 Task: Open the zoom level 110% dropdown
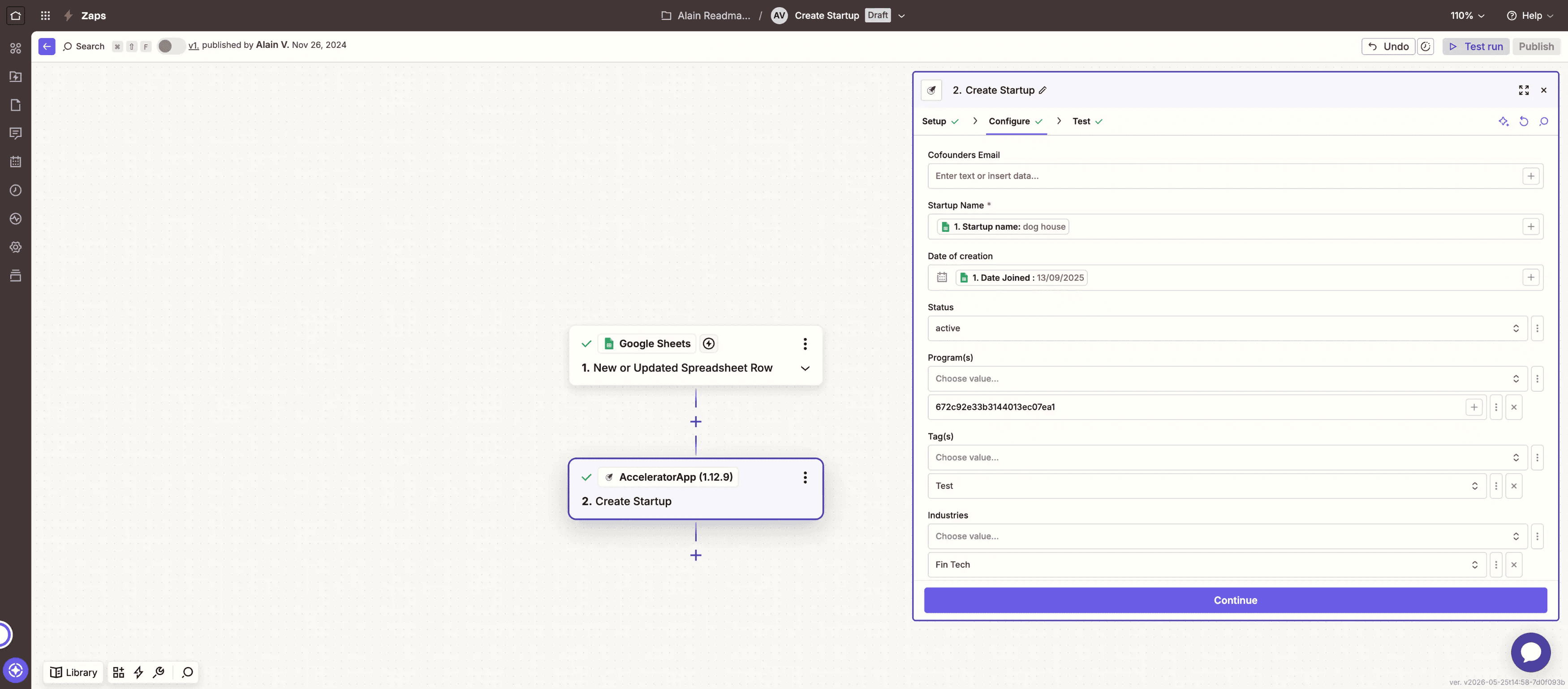coord(1468,15)
